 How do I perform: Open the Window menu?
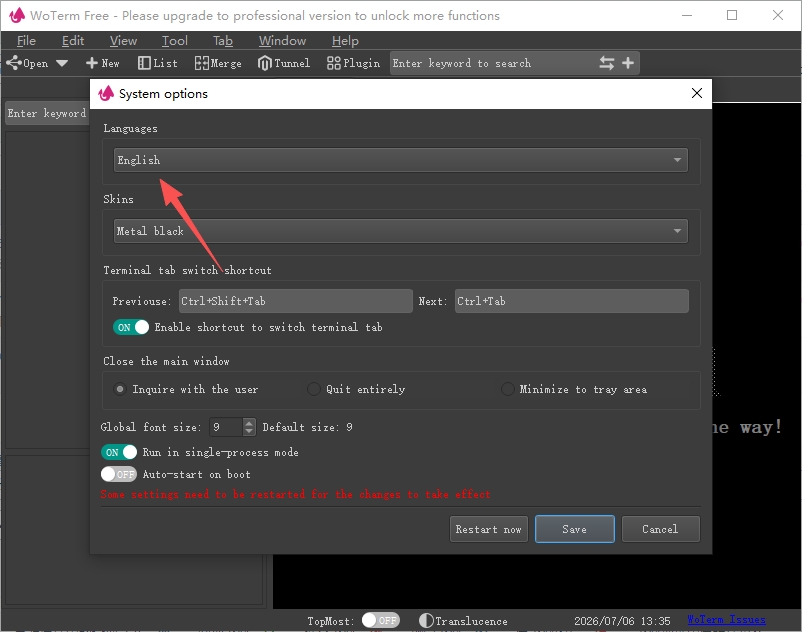pos(282,41)
